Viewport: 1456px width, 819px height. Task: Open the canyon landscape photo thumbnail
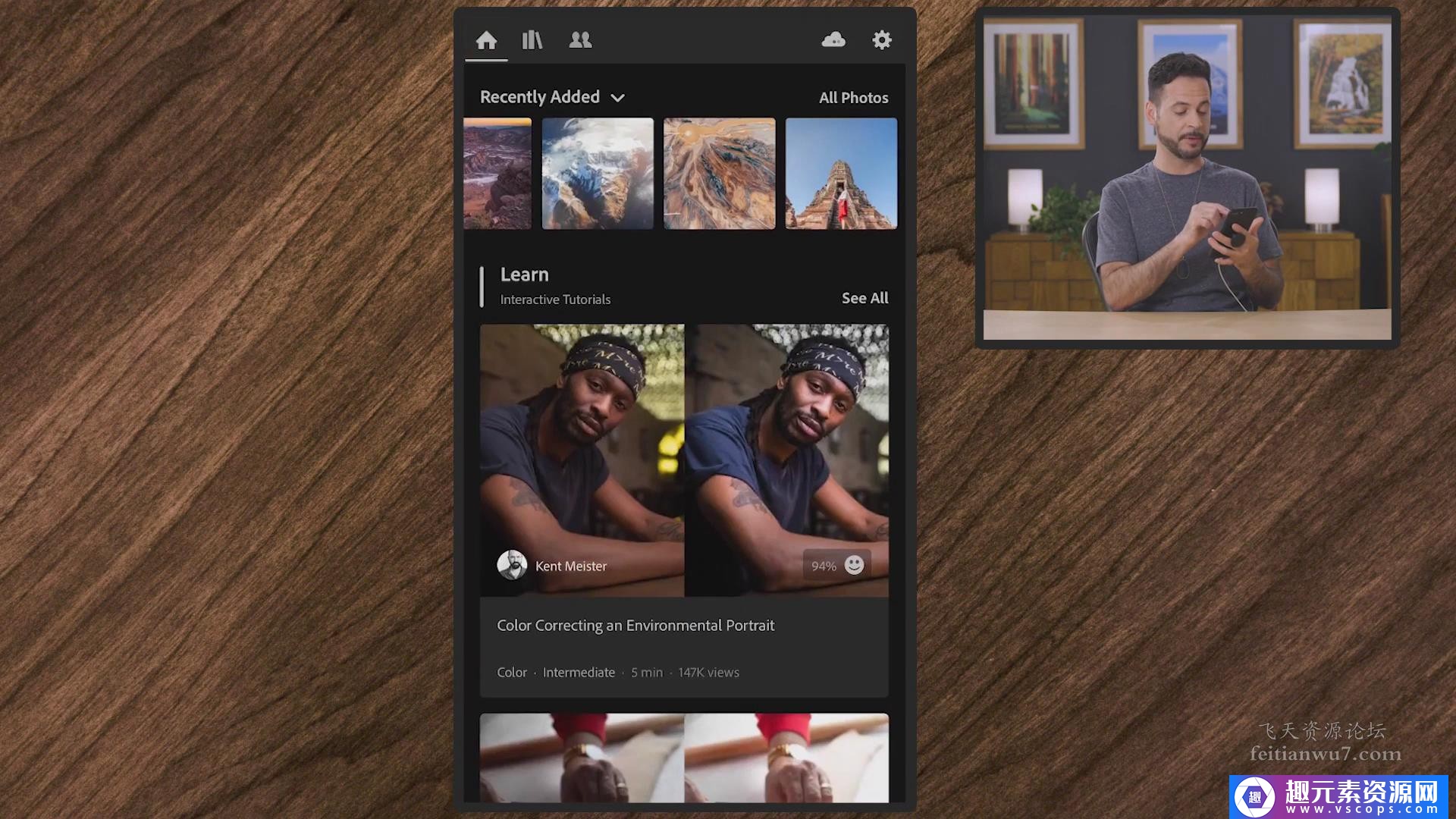click(497, 174)
